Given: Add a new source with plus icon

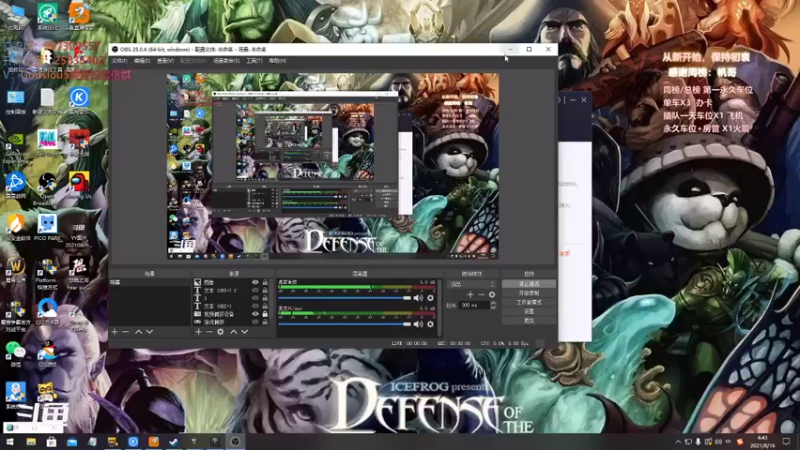Looking at the screenshot, I should pos(198,332).
